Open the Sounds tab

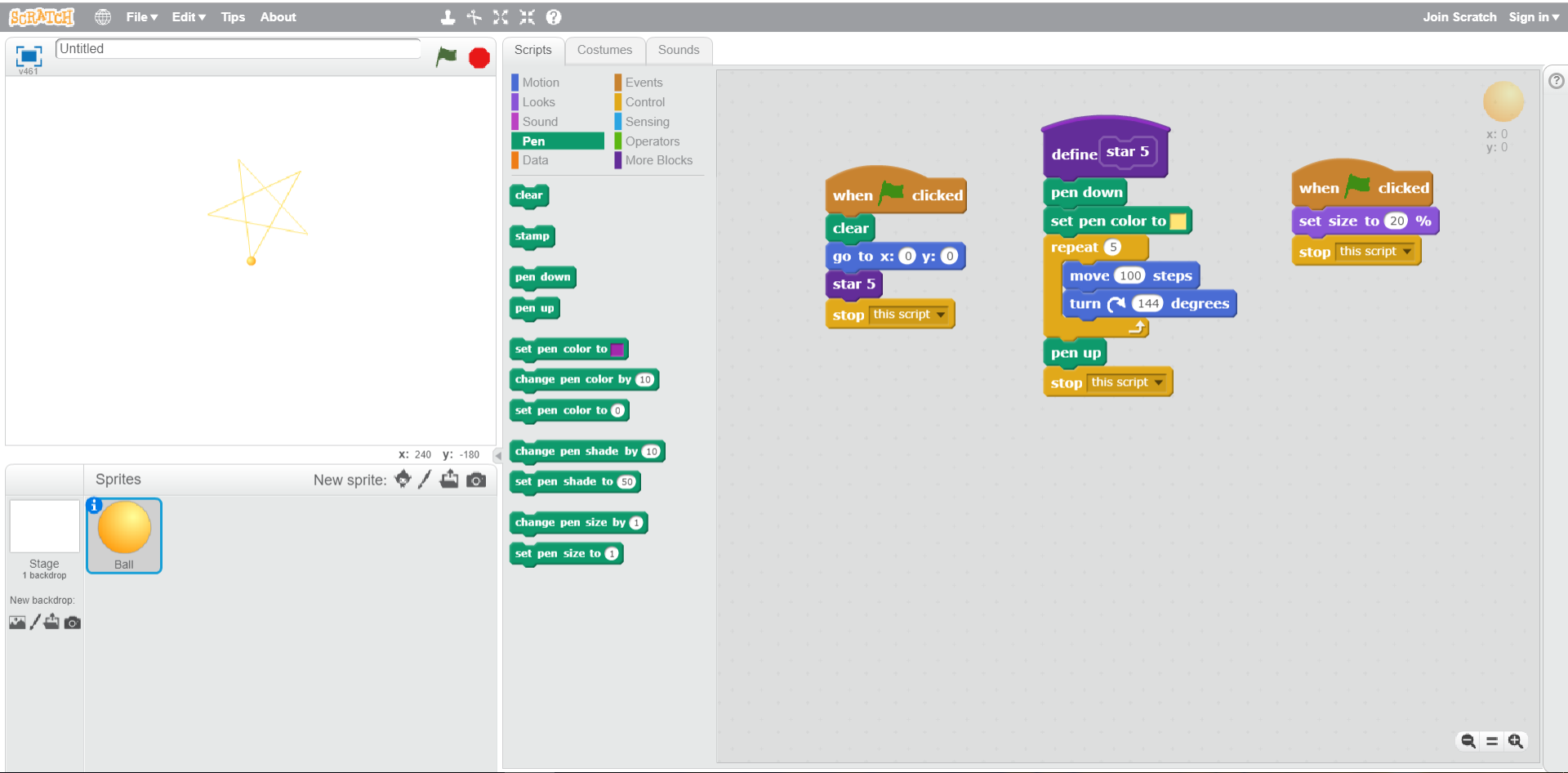tap(678, 50)
